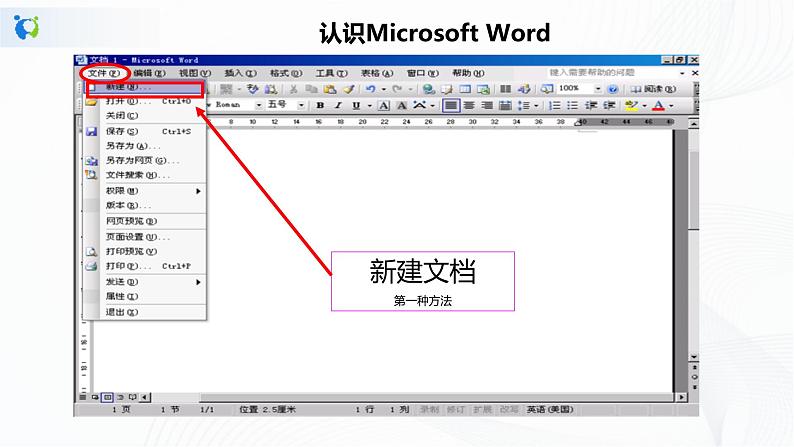Choose 页面设置(U)... in File menu

(x=145, y=236)
